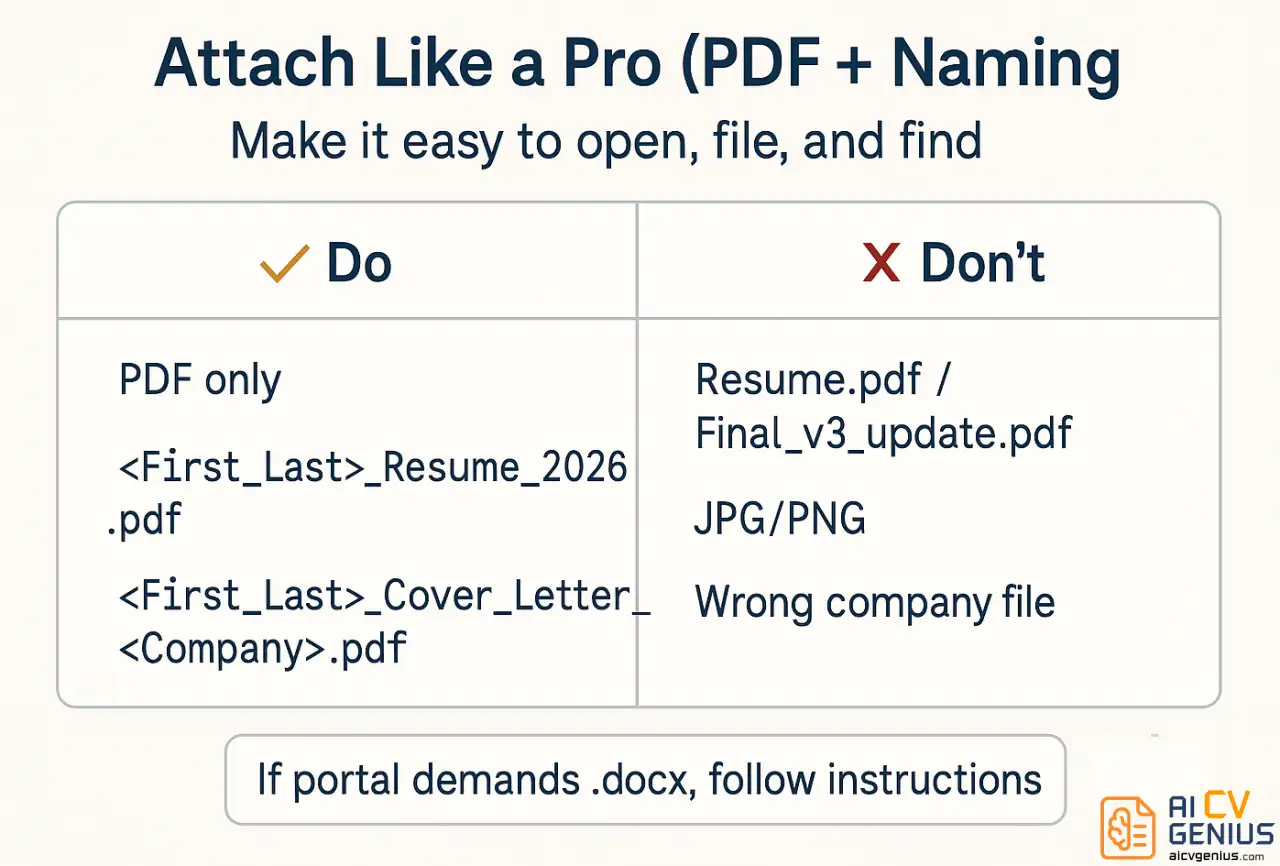Click the Wrong company file entry

pyautogui.click(x=875, y=603)
